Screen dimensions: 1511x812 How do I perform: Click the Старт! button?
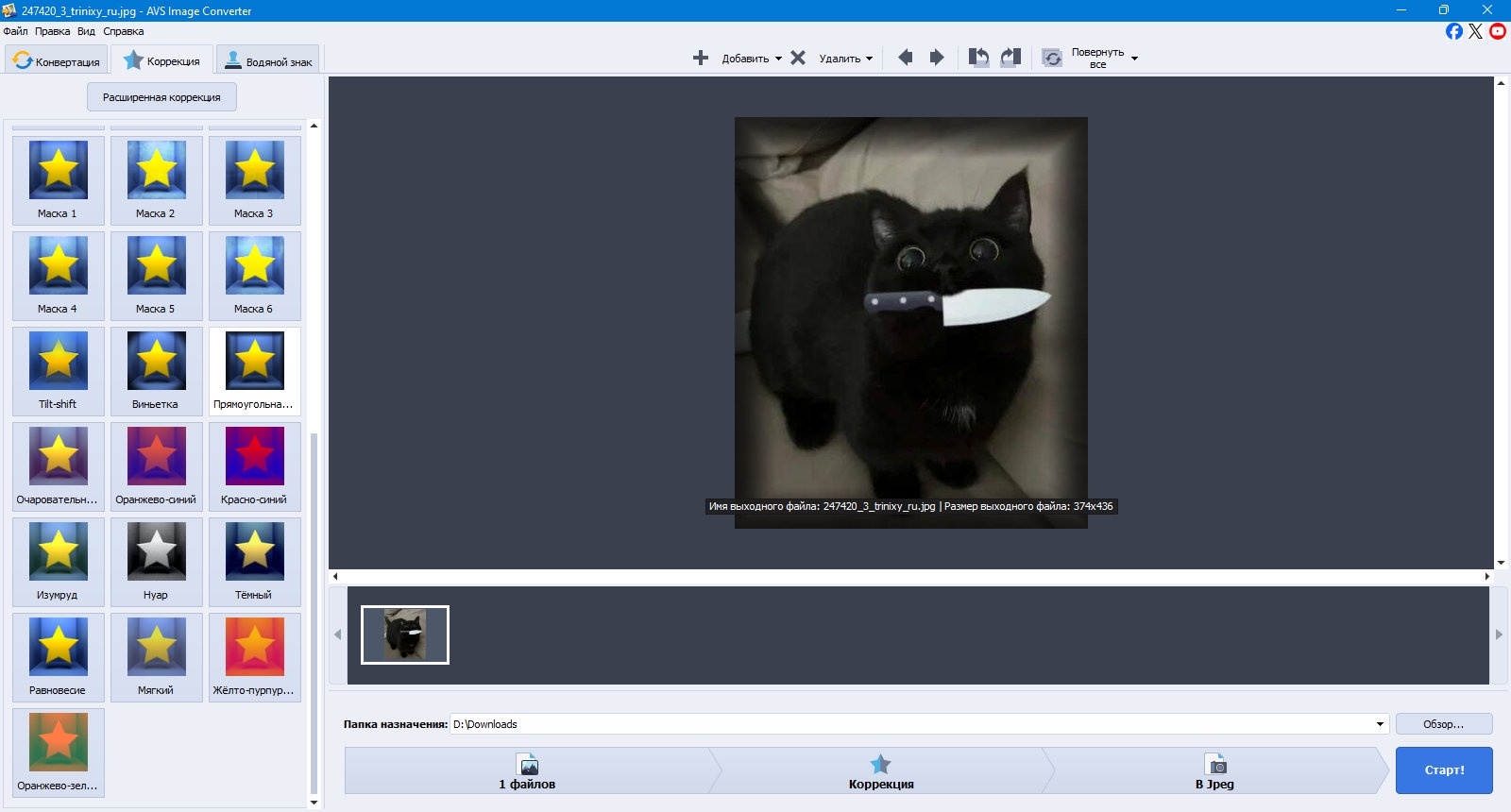click(x=1444, y=770)
